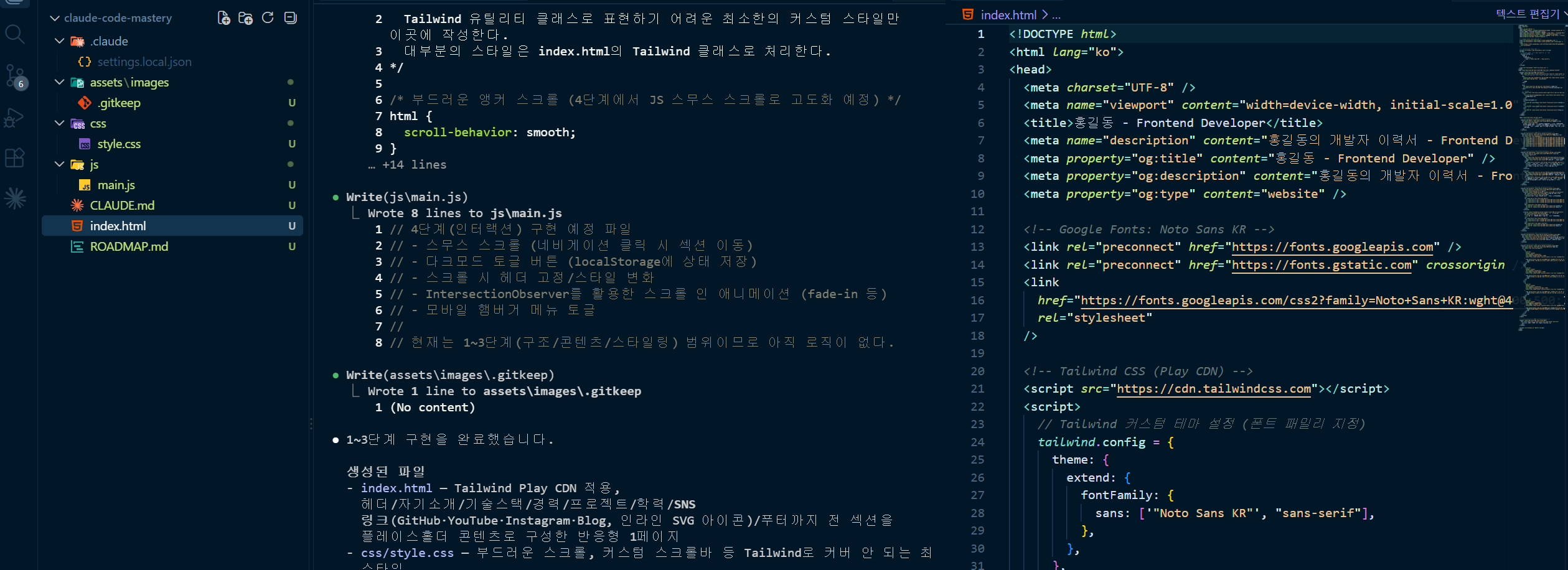Click the assets\images folder icon
This screenshot has height=570, width=1568.
78,83
